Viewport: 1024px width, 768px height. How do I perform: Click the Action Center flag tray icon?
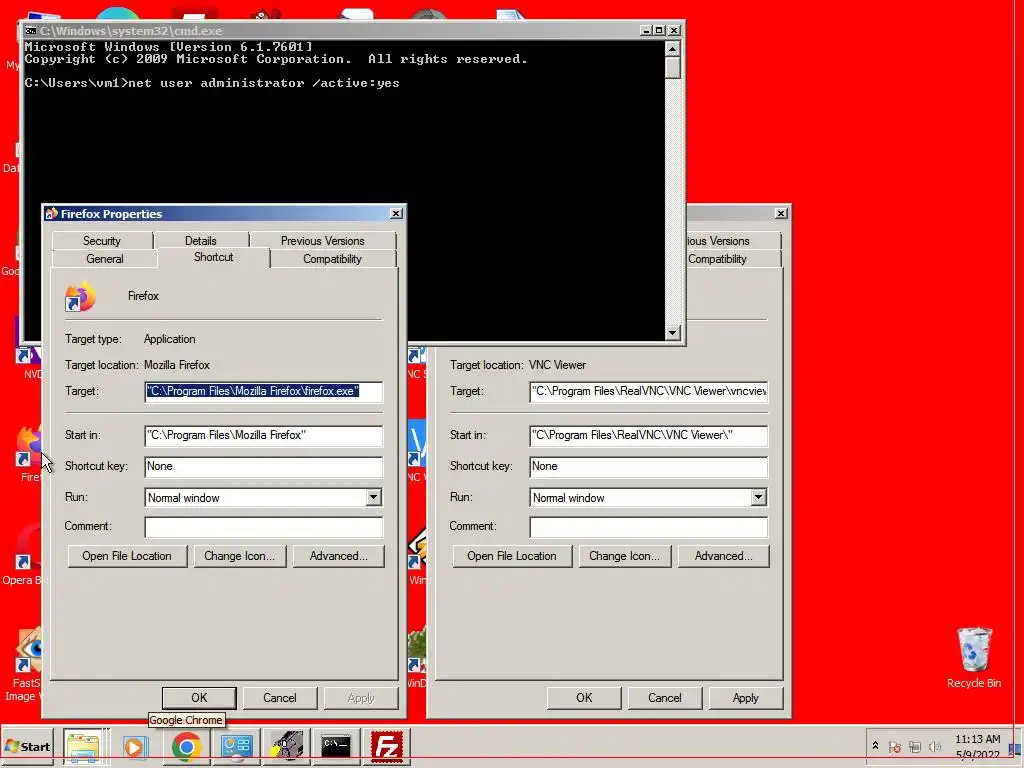click(x=895, y=746)
